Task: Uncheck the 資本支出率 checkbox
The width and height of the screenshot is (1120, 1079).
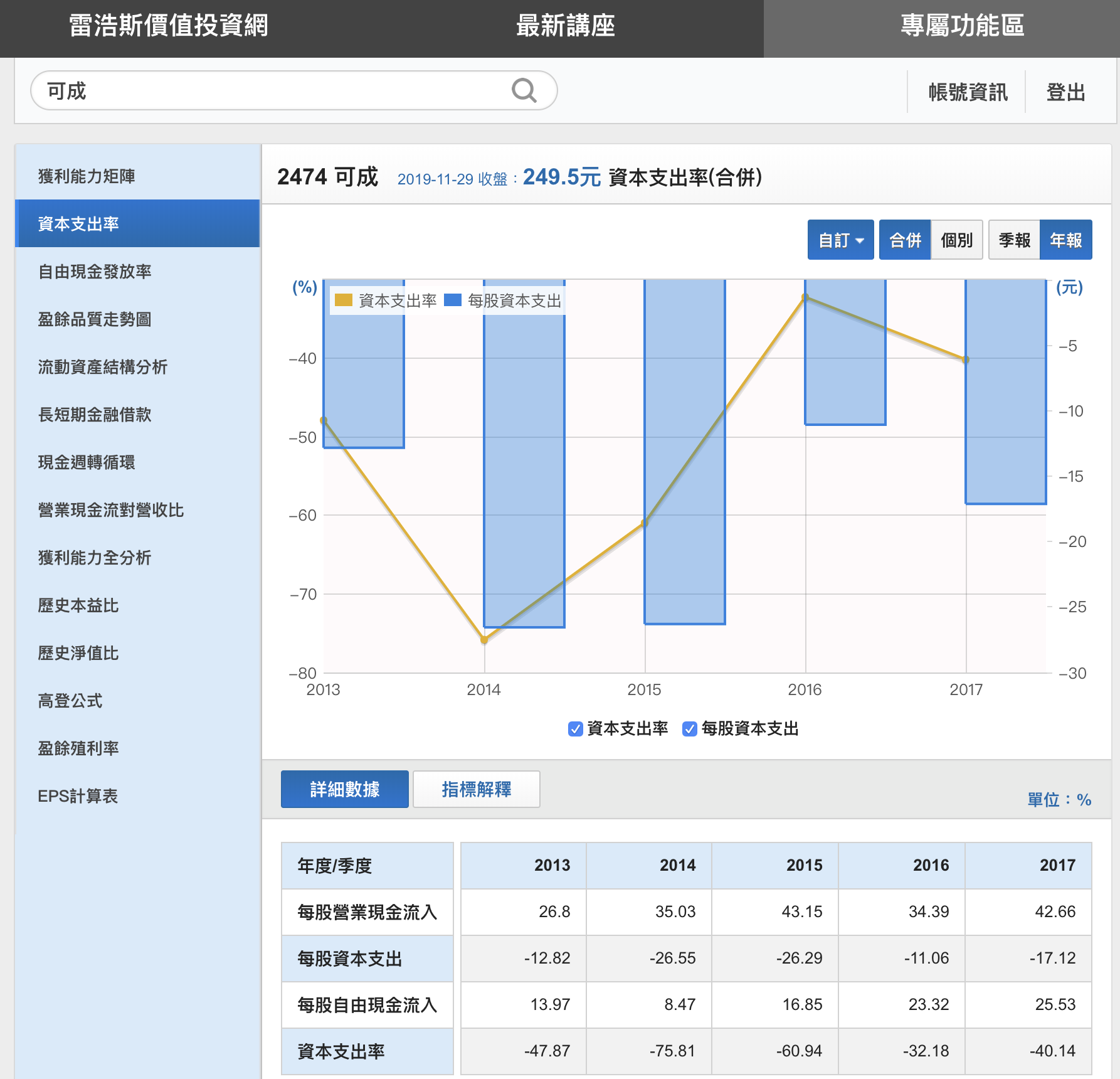Action: pyautogui.click(x=575, y=729)
